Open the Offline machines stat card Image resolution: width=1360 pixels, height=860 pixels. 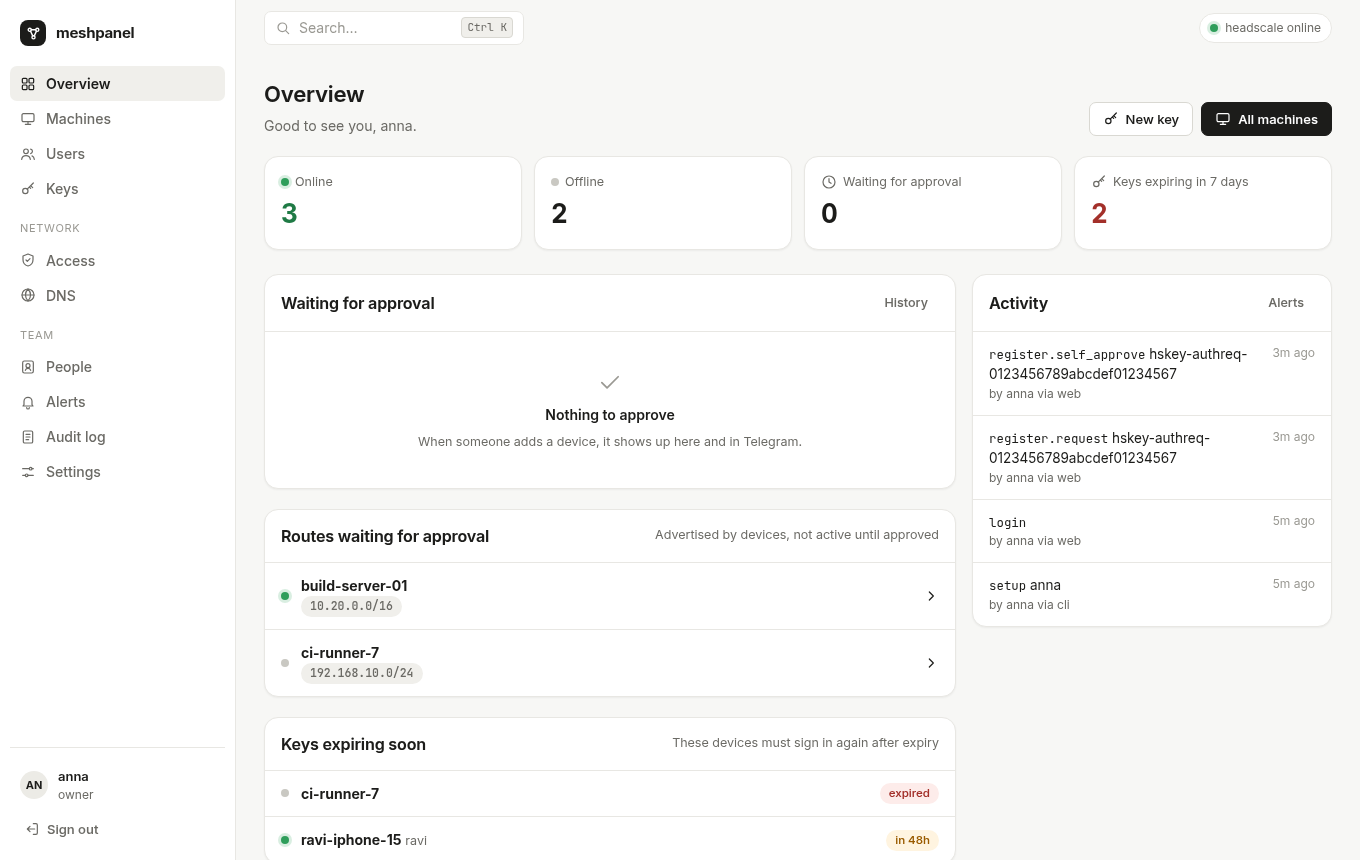pos(663,203)
